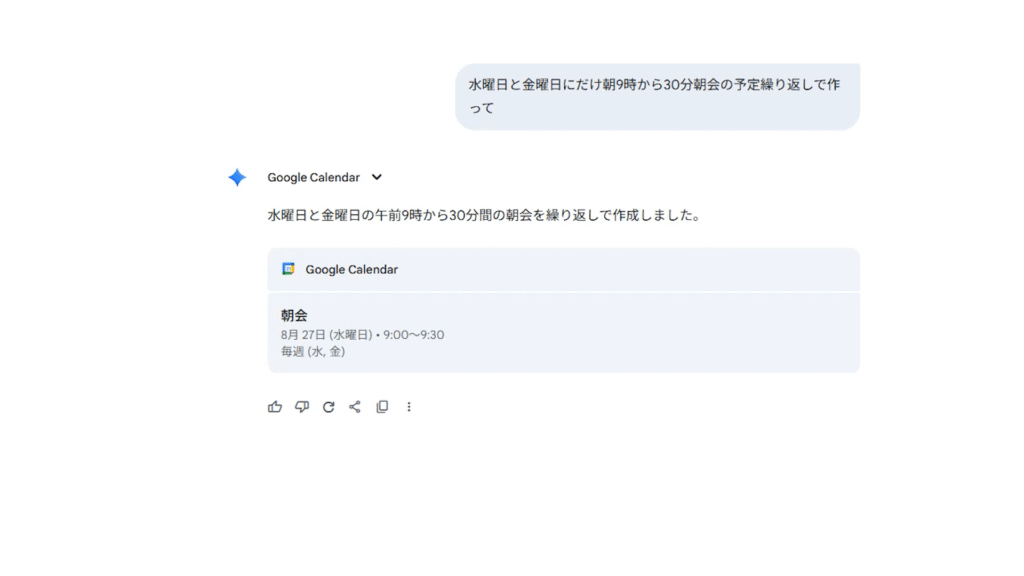Click the Google Calendar text in the card header
This screenshot has height=576, width=1024.
[351, 269]
